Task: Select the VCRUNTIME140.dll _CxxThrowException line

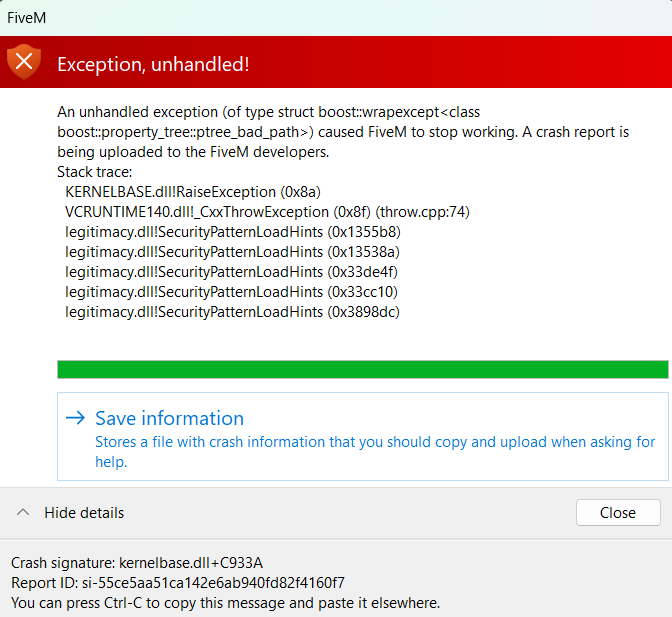Action: pyautogui.click(x=267, y=212)
